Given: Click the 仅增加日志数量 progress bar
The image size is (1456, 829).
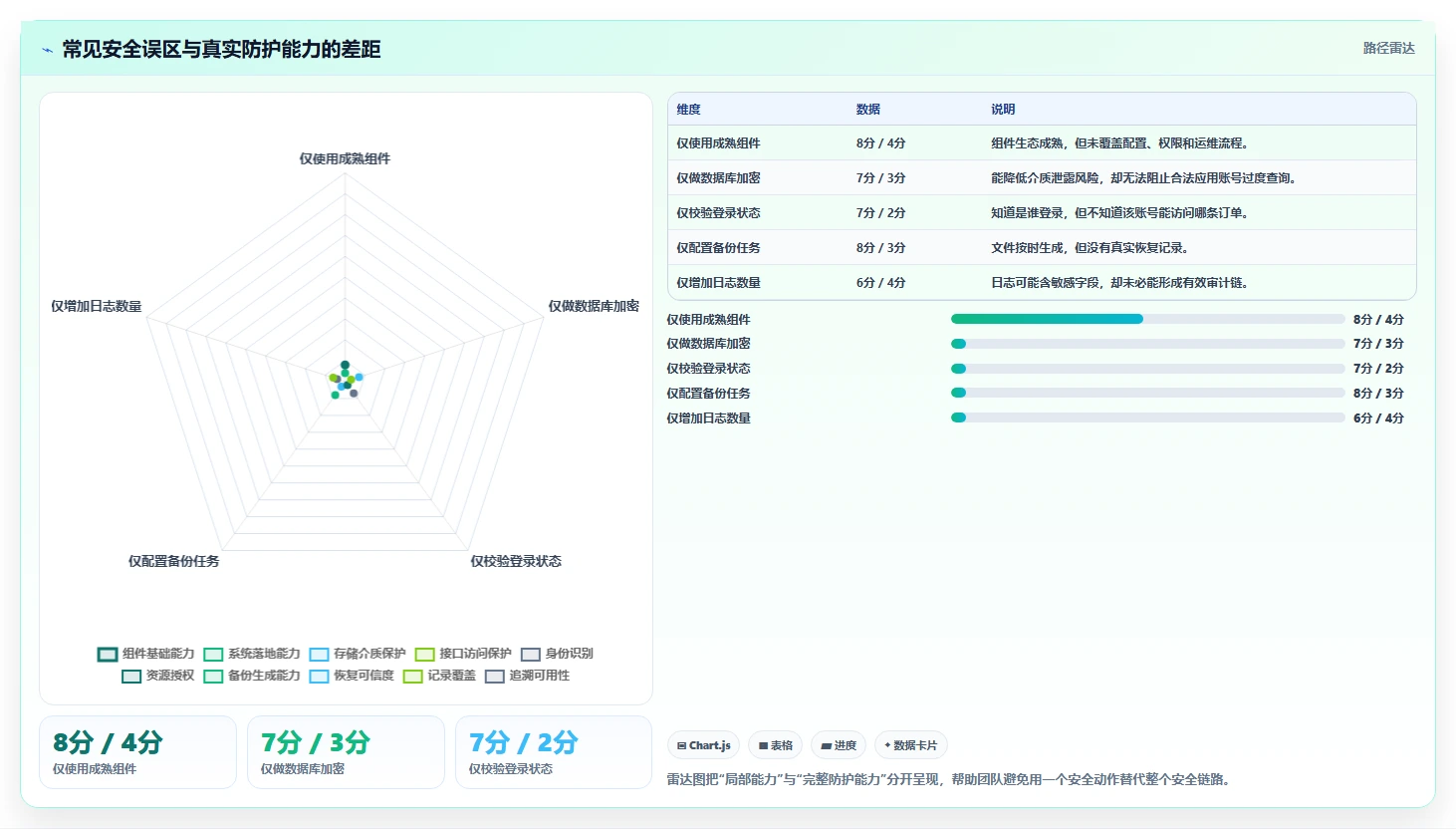Looking at the screenshot, I should coord(1147,417).
